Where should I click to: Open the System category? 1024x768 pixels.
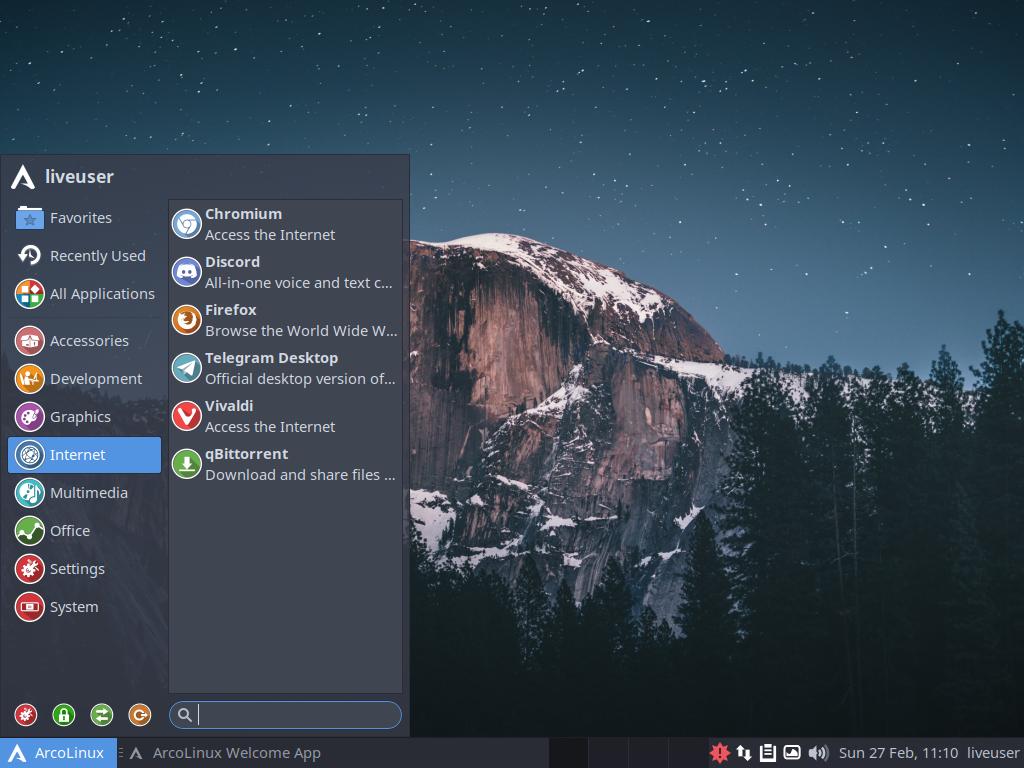click(x=84, y=607)
